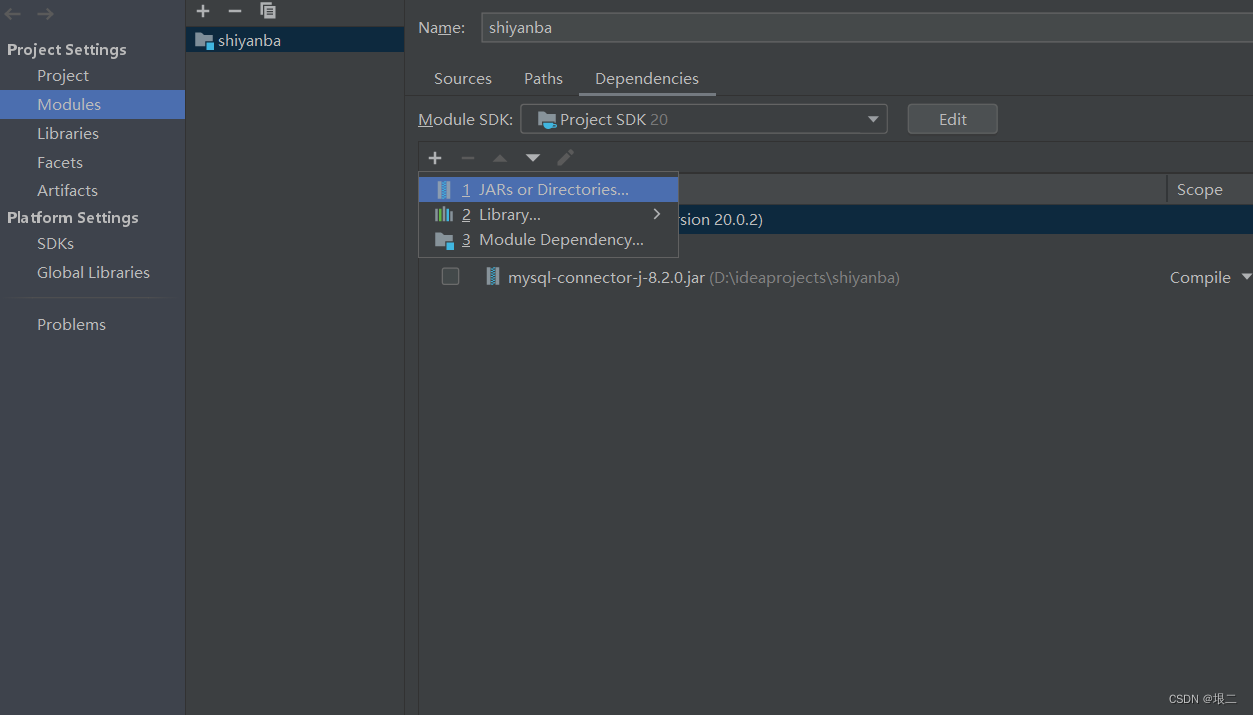Click the add module plus icon
The width and height of the screenshot is (1253, 715).
pos(202,11)
